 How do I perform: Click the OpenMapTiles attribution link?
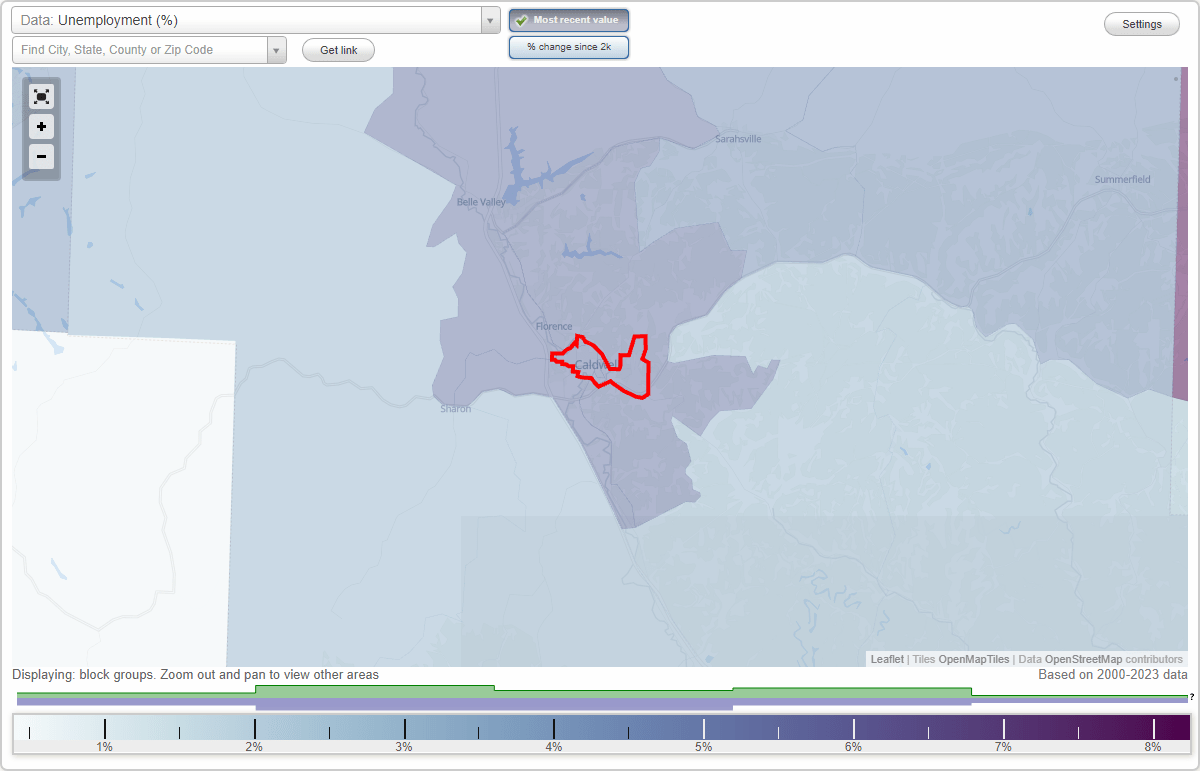tap(973, 659)
